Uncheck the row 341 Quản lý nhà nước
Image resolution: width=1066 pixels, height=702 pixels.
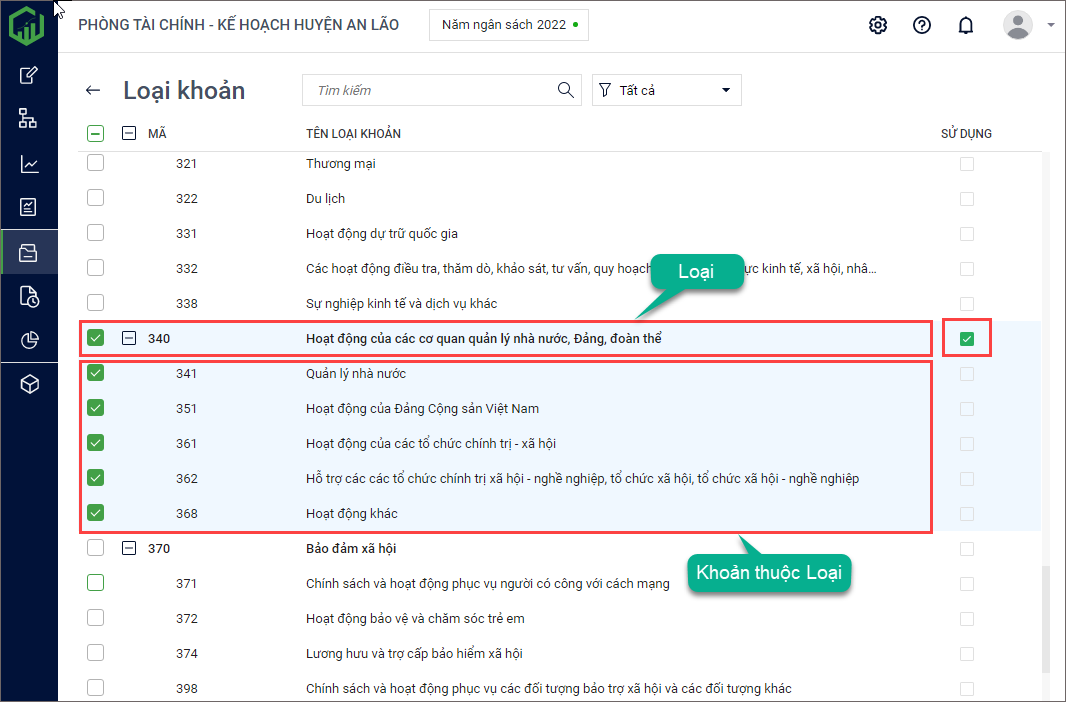click(95, 373)
